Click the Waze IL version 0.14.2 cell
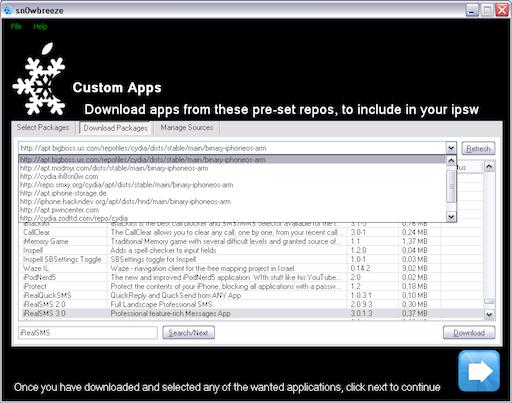512x403 pixels. pyautogui.click(x=360, y=268)
